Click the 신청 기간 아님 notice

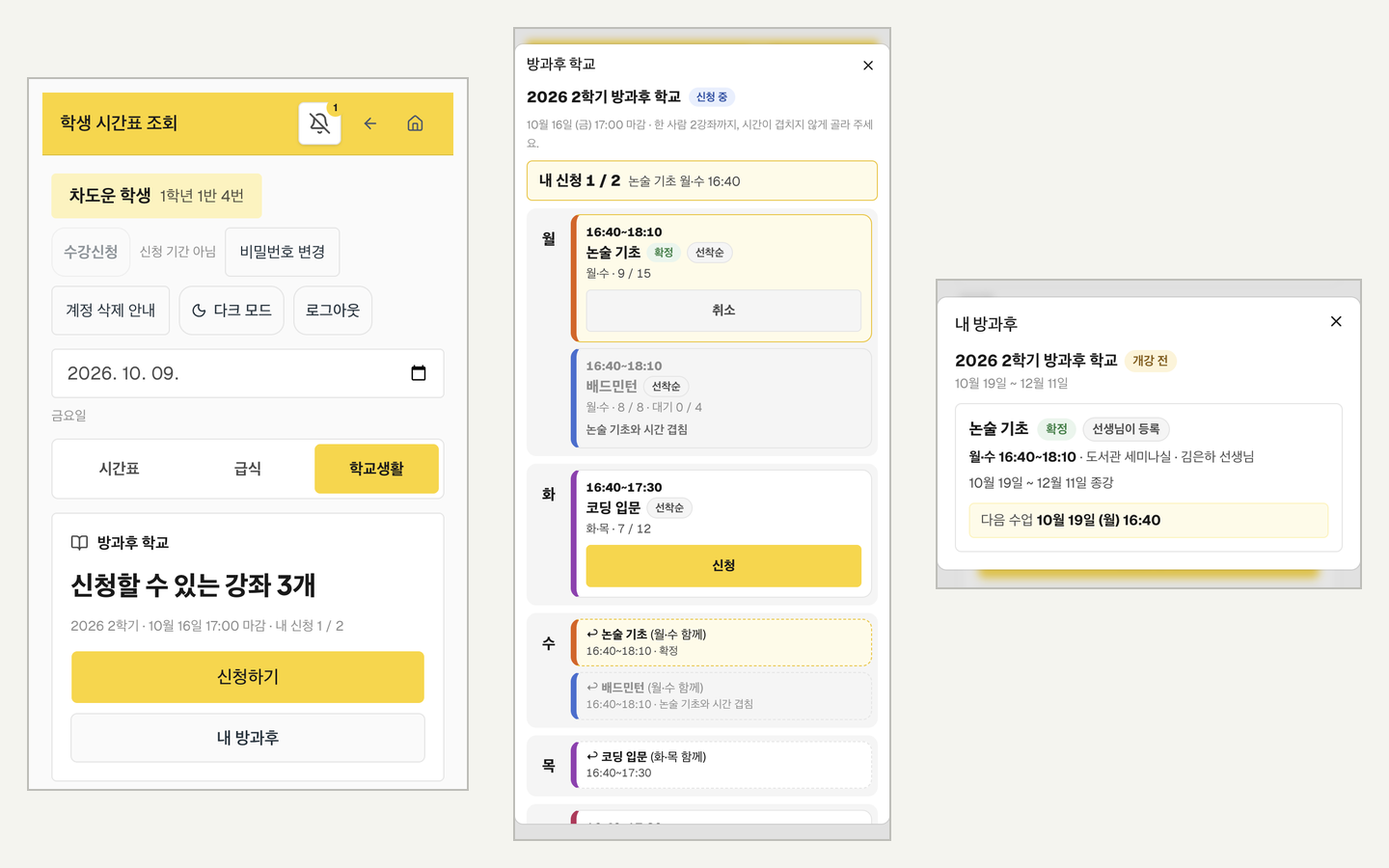[x=177, y=252]
